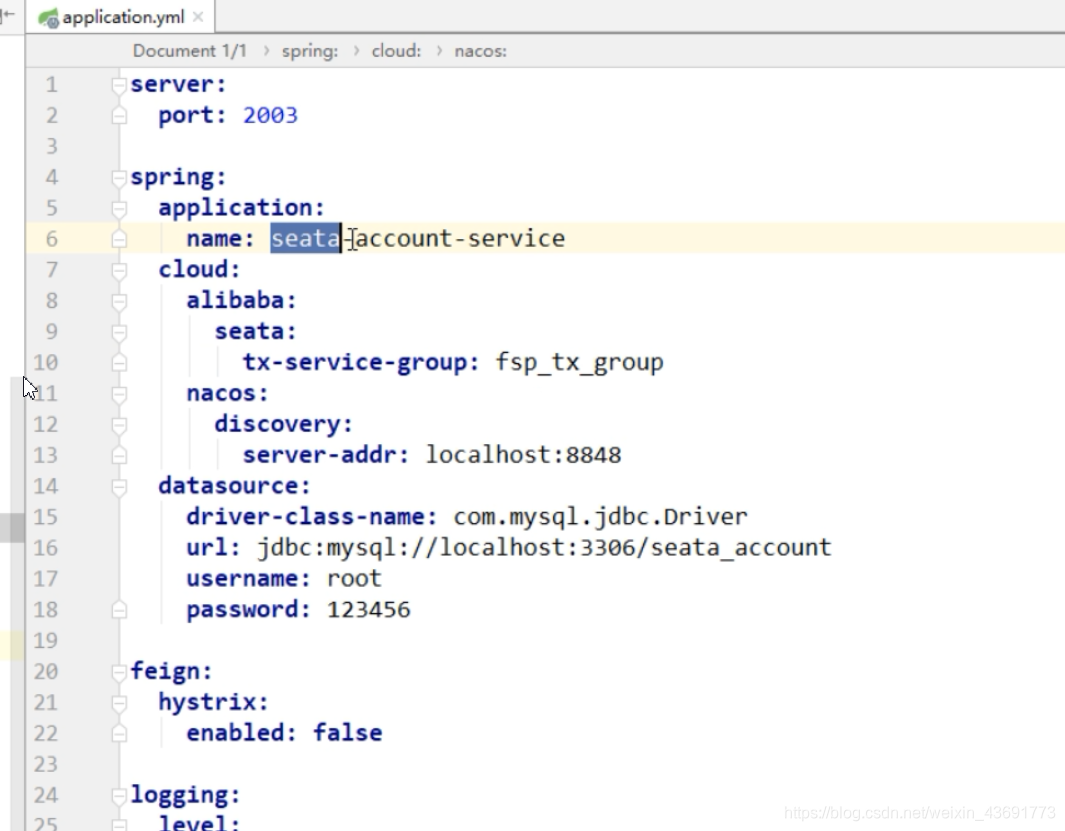This screenshot has width=1065, height=831.
Task: Click breadcrumb item 'cloud:'
Action: point(396,51)
